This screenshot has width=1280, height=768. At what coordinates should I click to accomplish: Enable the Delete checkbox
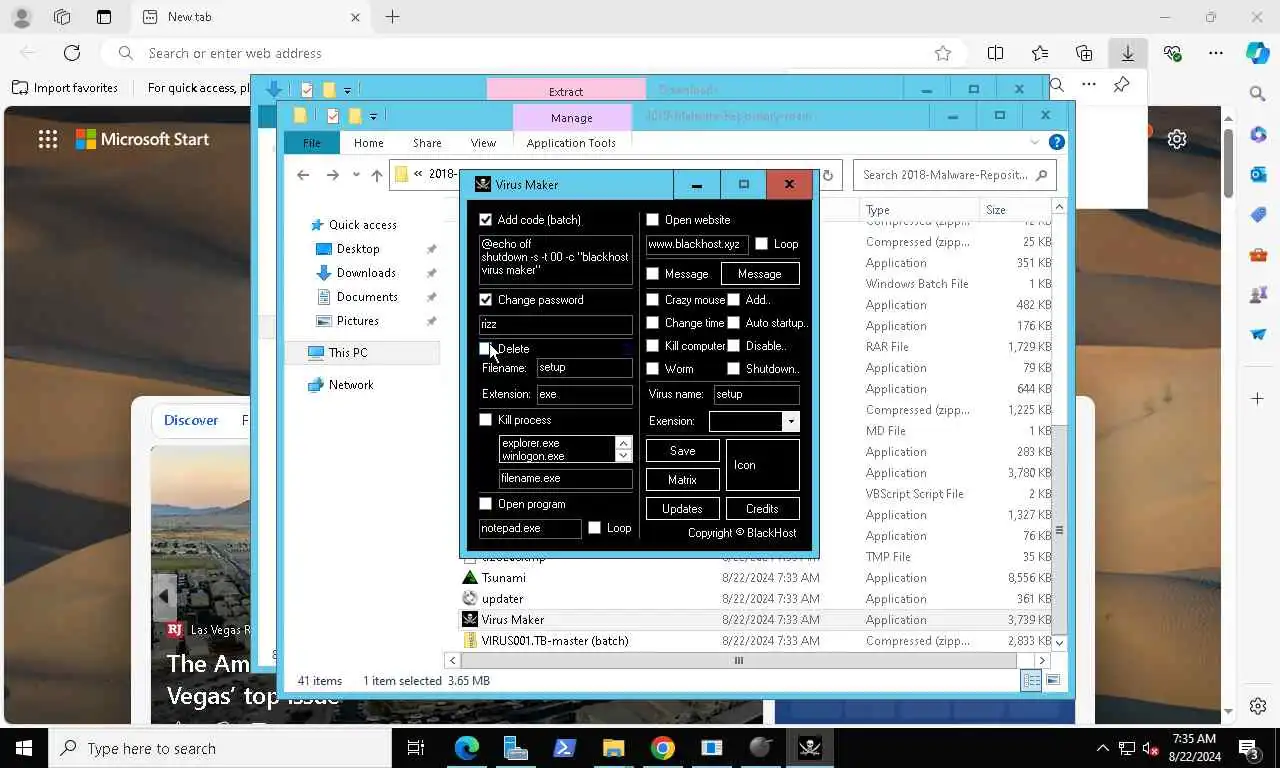(486, 349)
